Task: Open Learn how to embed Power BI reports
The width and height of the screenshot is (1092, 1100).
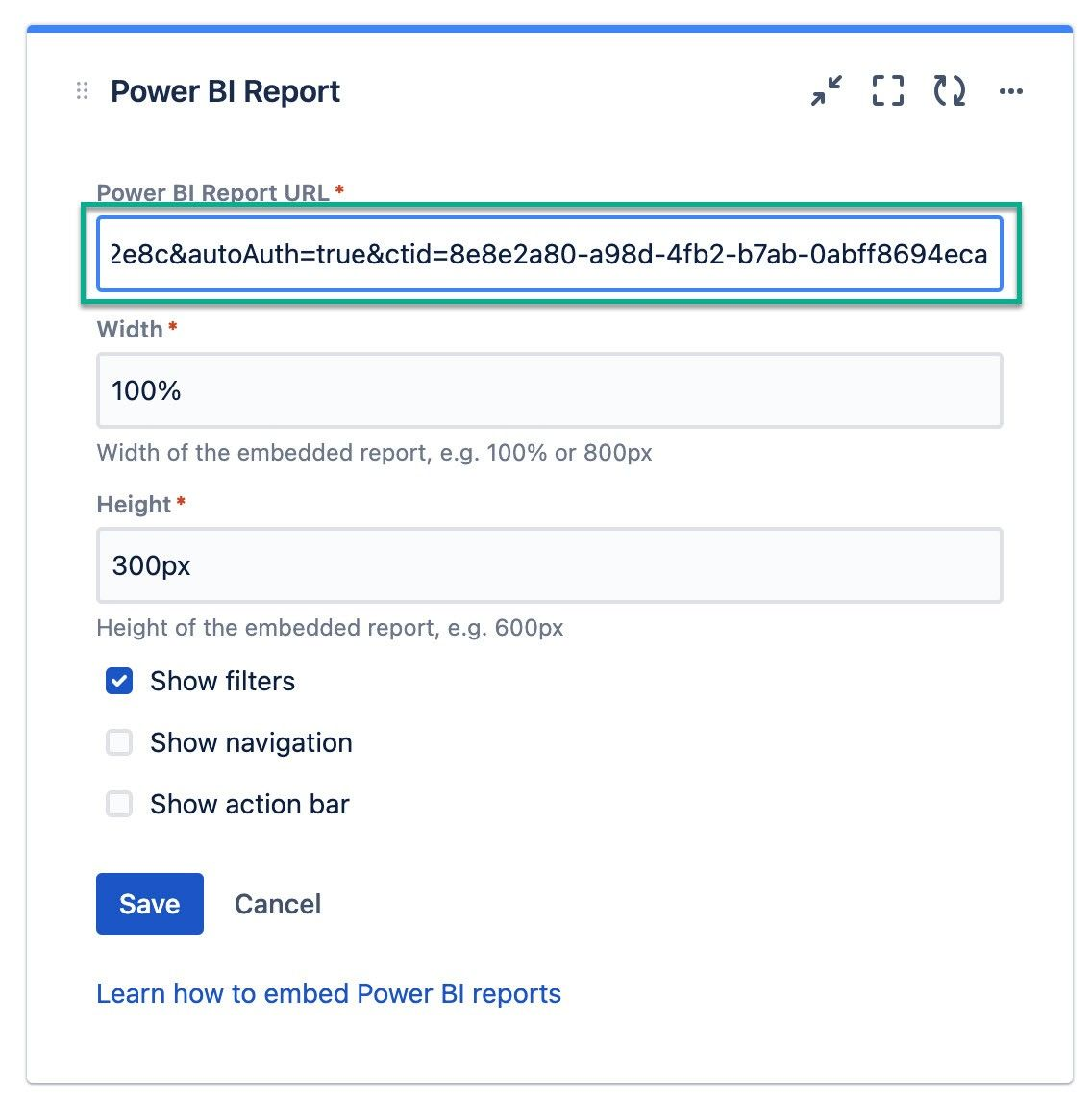Action: tap(328, 993)
